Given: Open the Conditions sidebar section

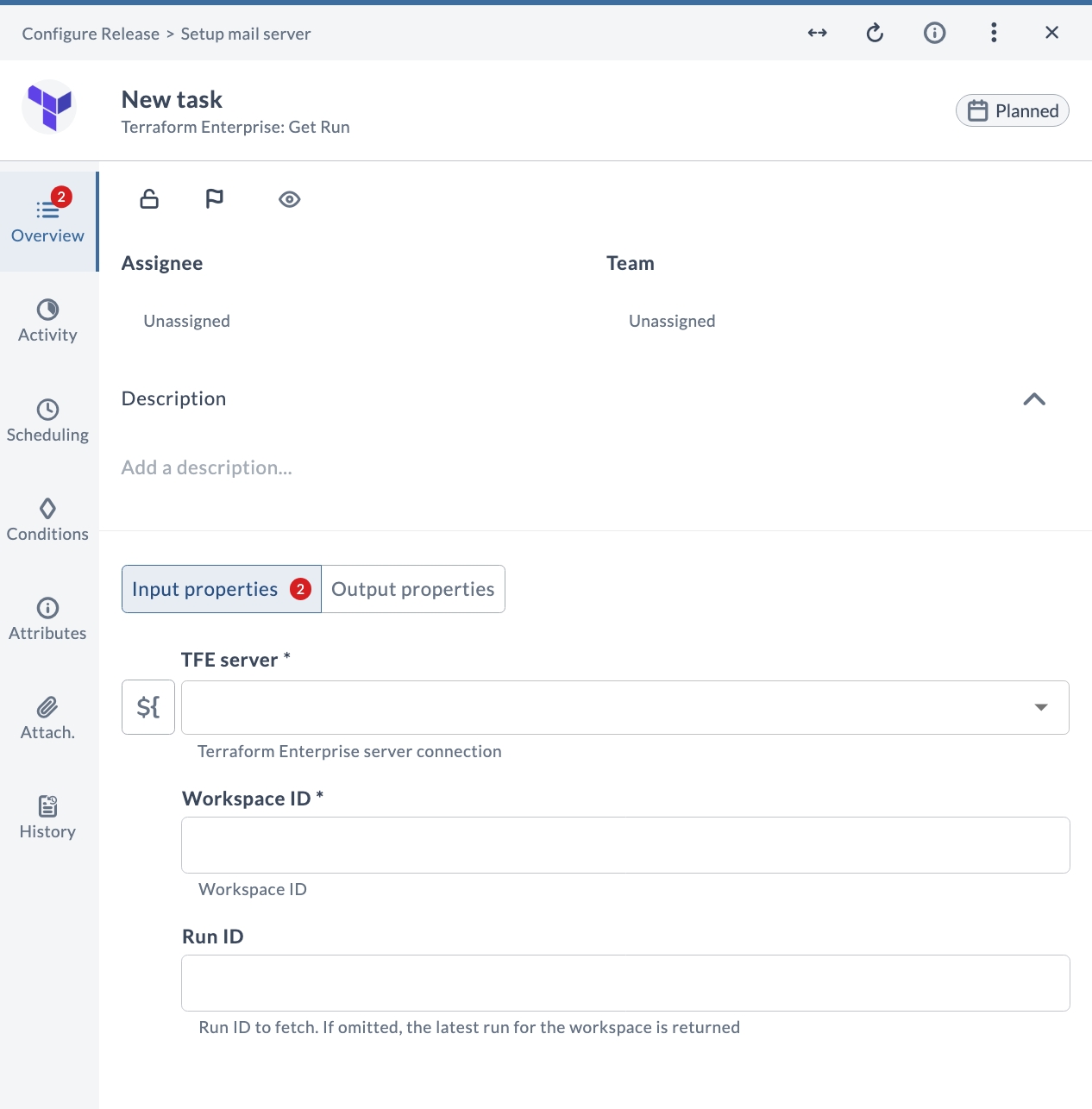Looking at the screenshot, I should 48,520.
